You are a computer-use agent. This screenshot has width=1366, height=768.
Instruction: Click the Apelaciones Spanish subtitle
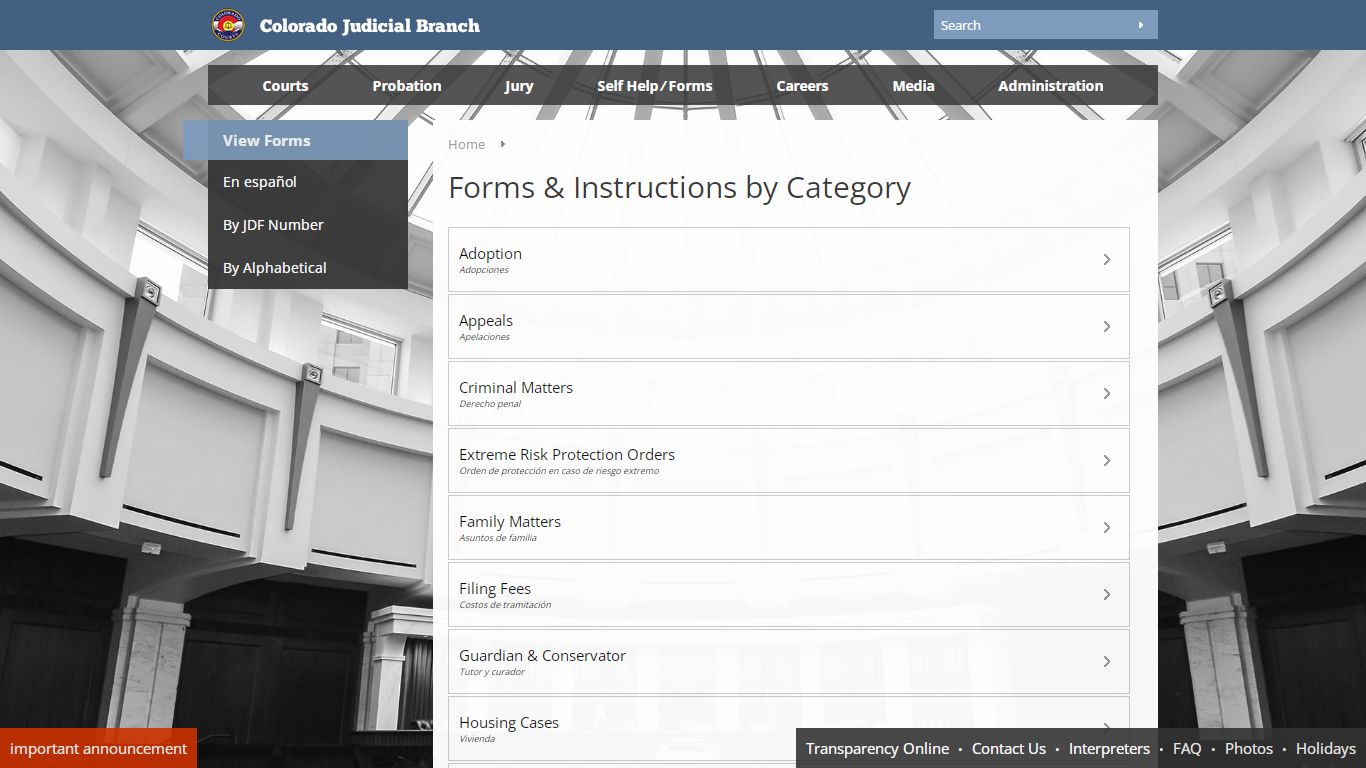485,337
